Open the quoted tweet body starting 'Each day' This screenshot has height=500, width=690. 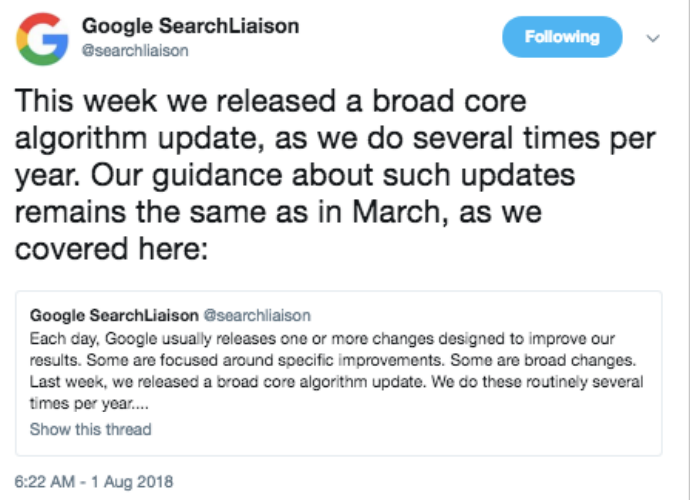tap(336, 371)
